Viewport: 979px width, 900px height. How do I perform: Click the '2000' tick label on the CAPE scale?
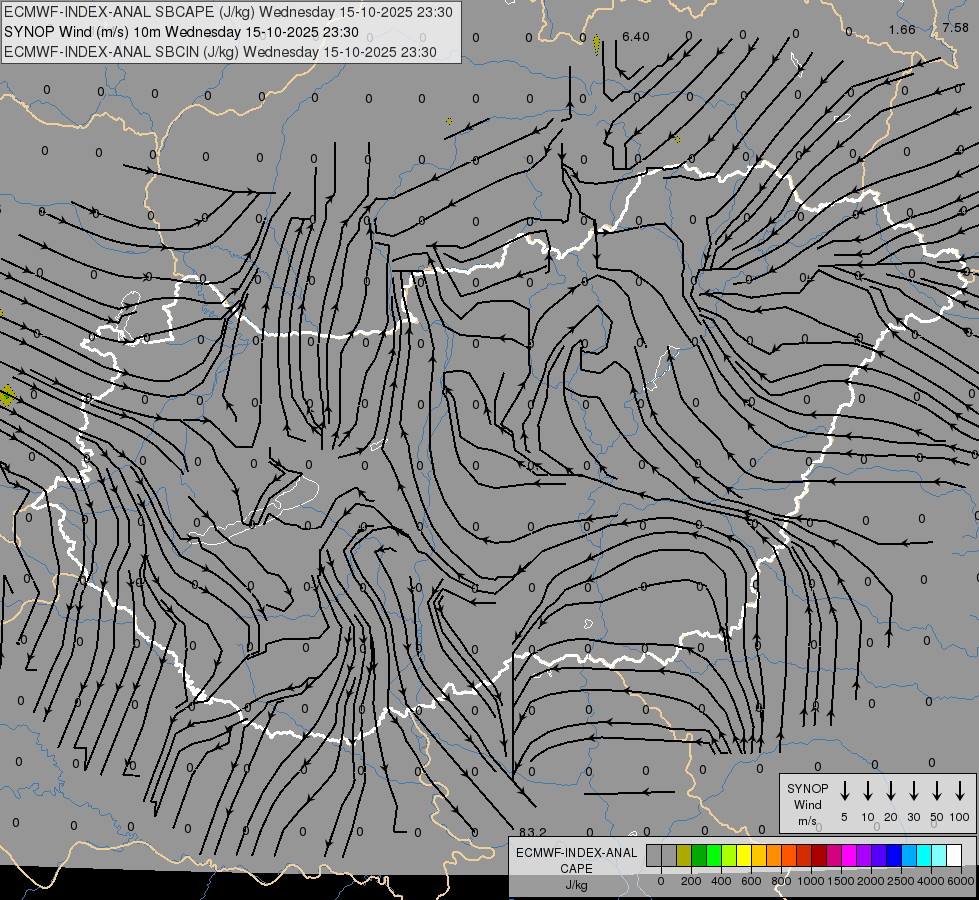click(871, 881)
